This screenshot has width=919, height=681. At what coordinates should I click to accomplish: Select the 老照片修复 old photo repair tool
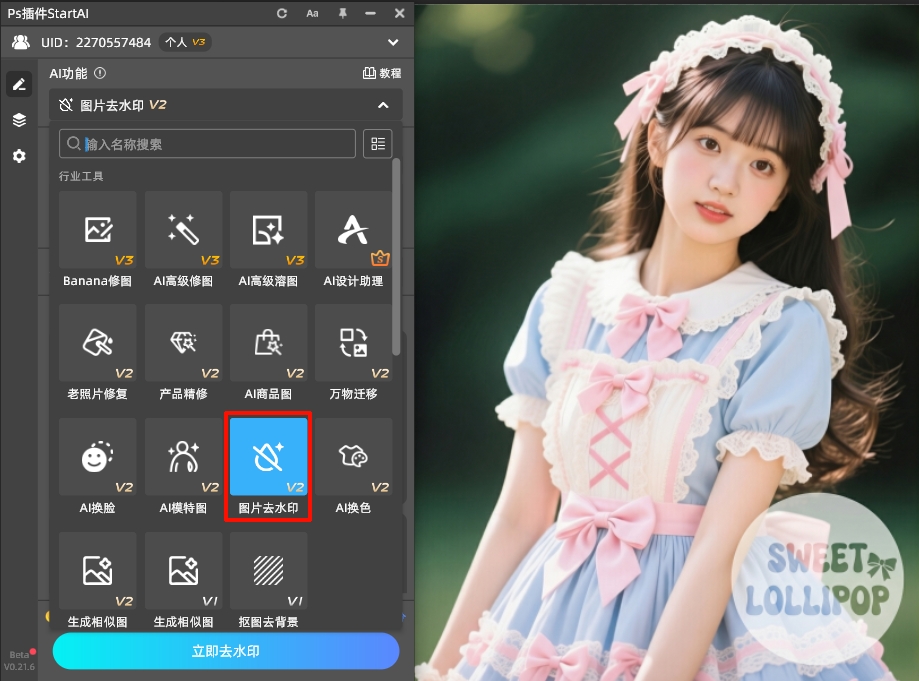click(97, 355)
